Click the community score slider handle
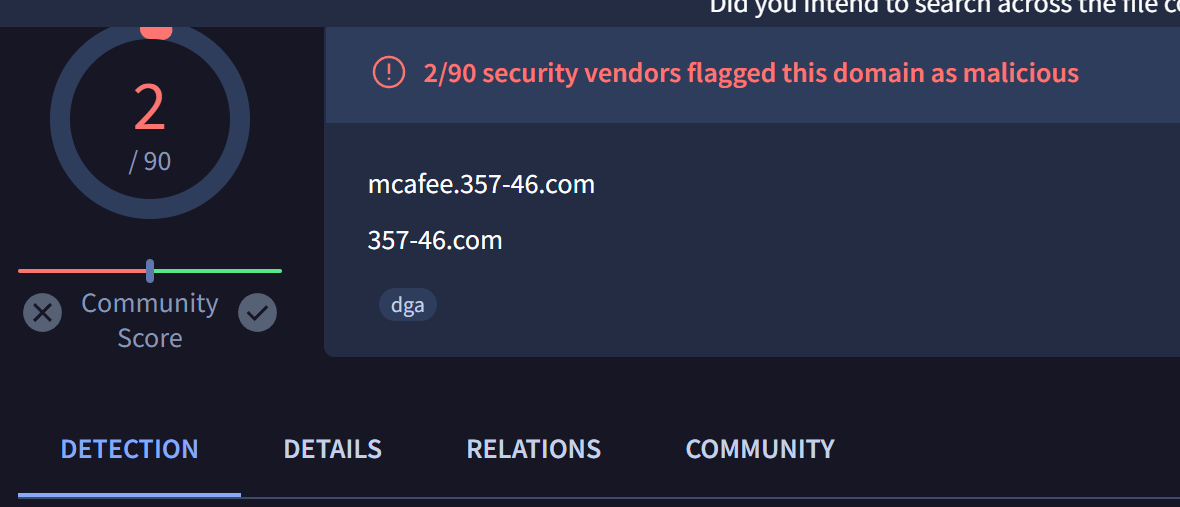 click(x=150, y=271)
